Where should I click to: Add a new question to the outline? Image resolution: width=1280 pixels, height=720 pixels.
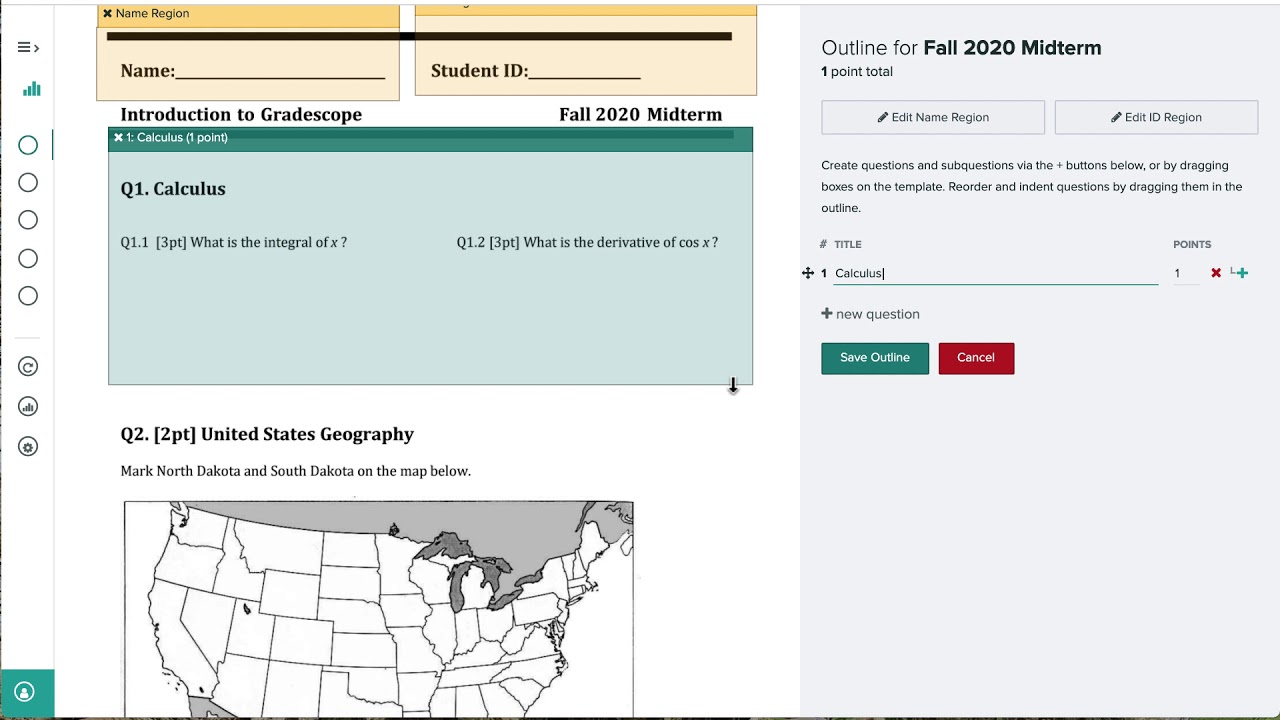click(870, 314)
